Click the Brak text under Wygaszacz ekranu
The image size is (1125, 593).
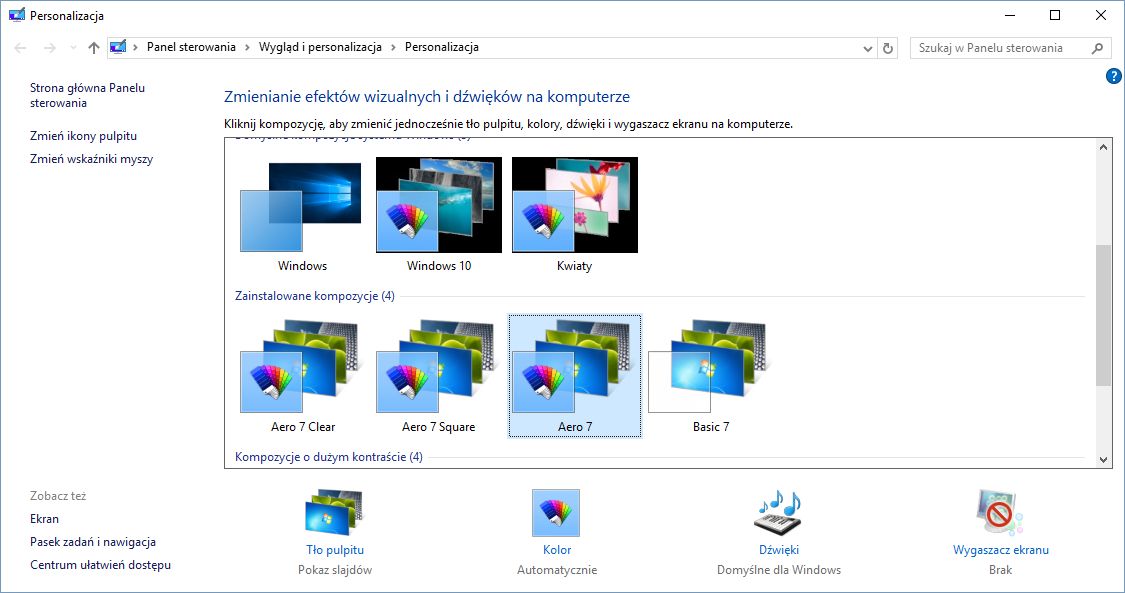1000,570
